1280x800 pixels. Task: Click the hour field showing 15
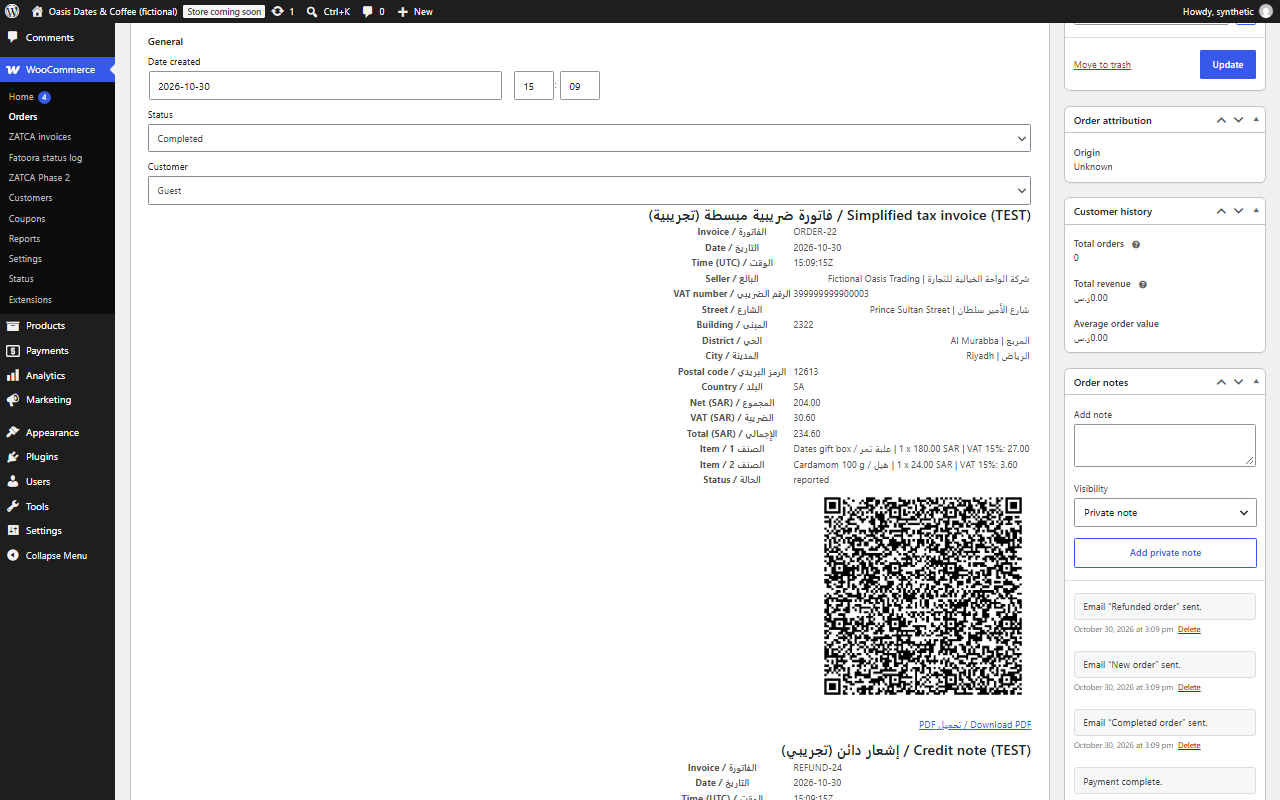click(x=534, y=86)
